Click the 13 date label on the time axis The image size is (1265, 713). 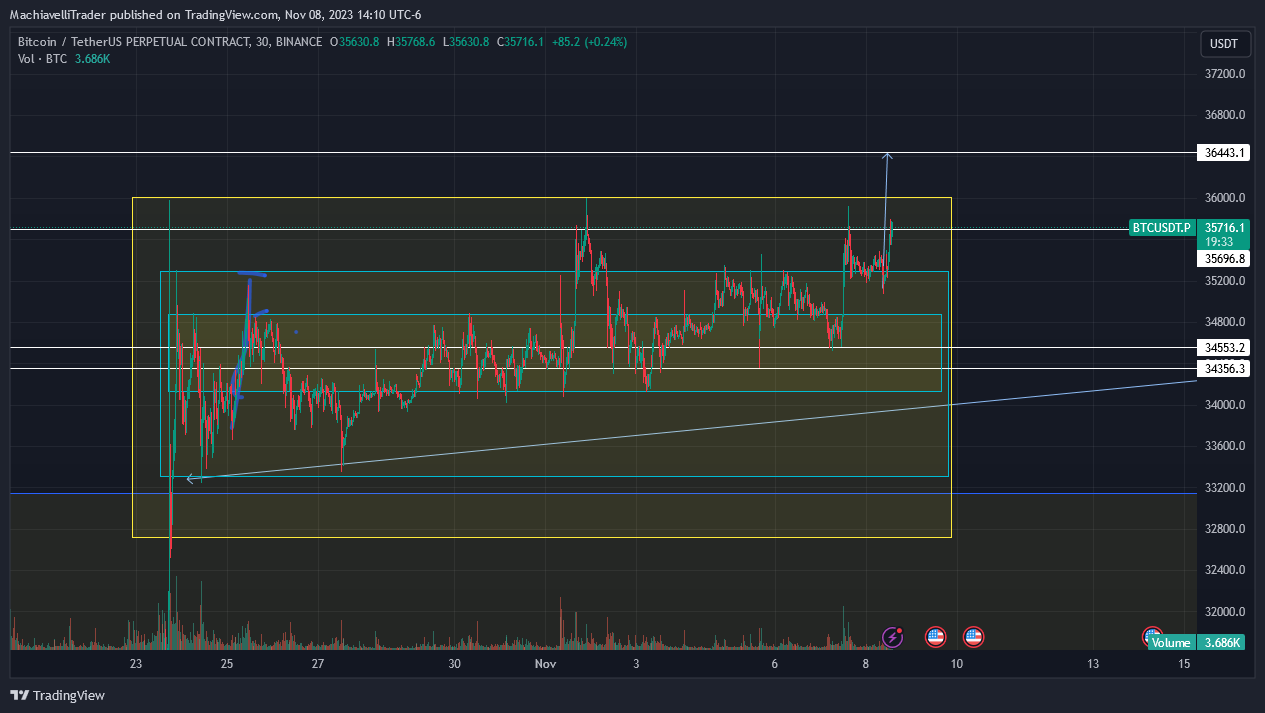point(1093,664)
